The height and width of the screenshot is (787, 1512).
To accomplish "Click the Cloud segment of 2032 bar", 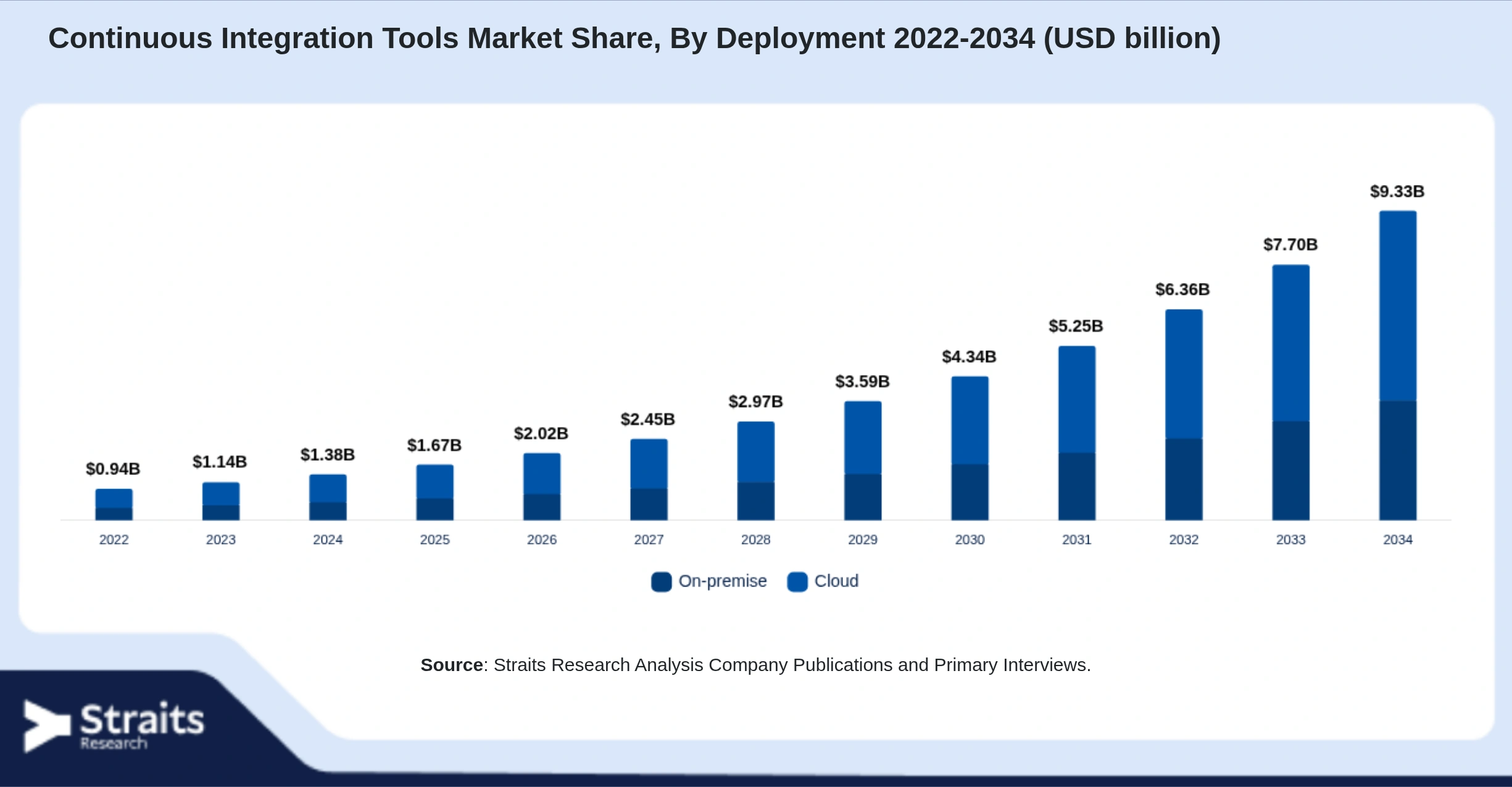I will click(1184, 374).
